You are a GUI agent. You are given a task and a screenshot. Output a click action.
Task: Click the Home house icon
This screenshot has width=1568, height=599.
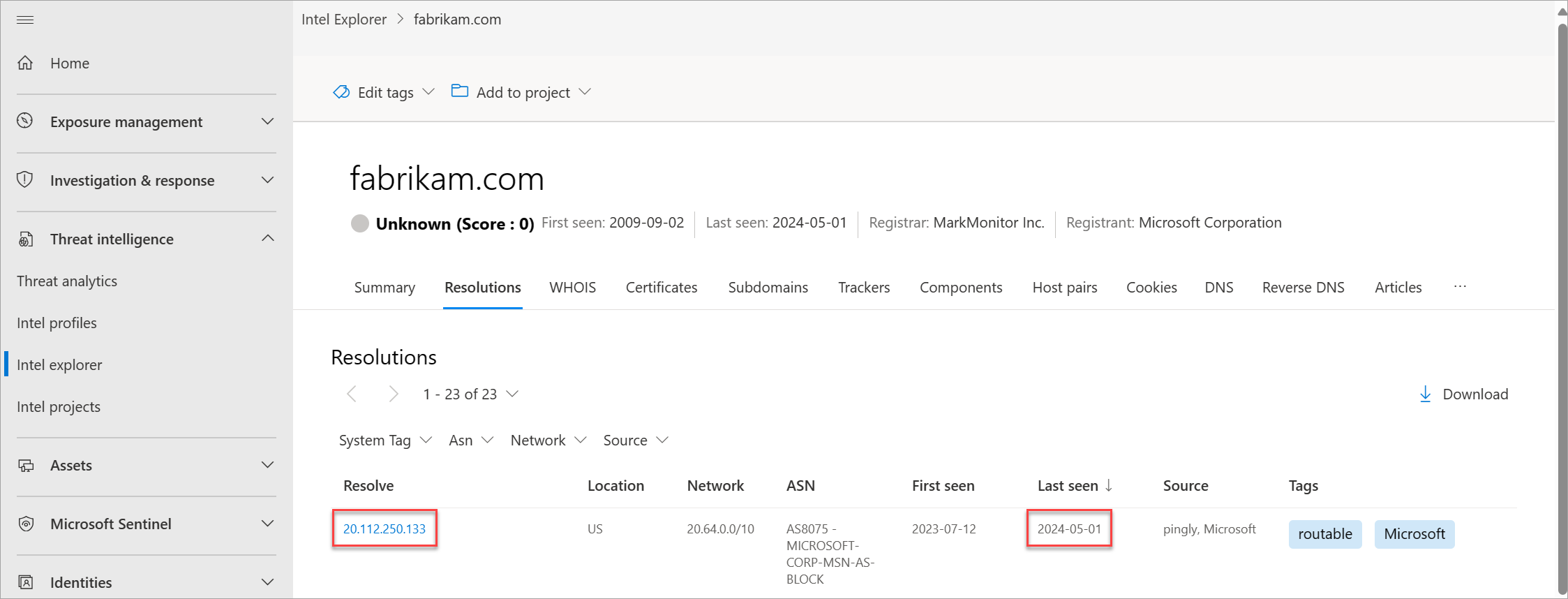(x=25, y=63)
